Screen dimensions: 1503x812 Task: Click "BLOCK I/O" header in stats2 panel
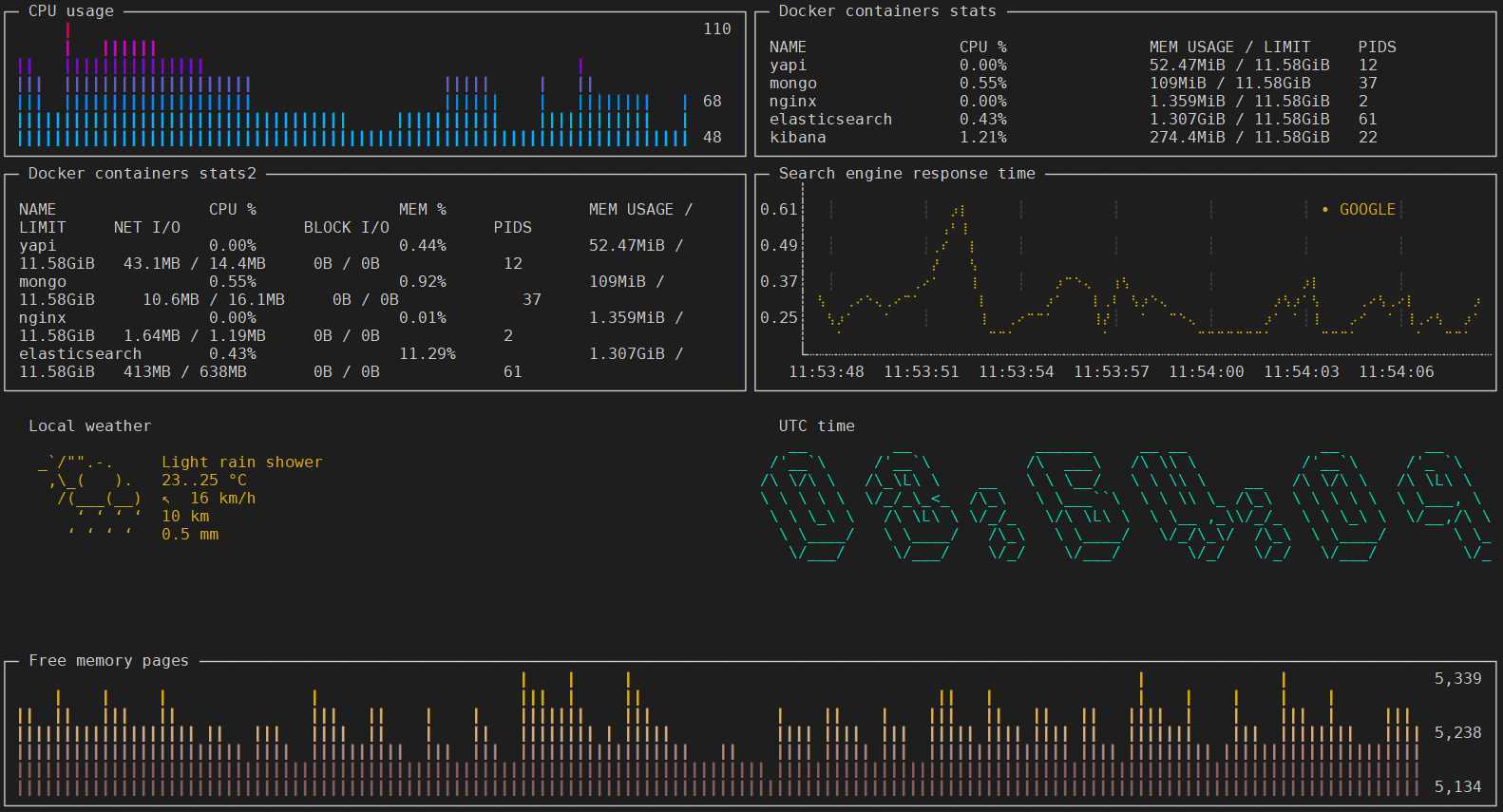[x=347, y=227]
